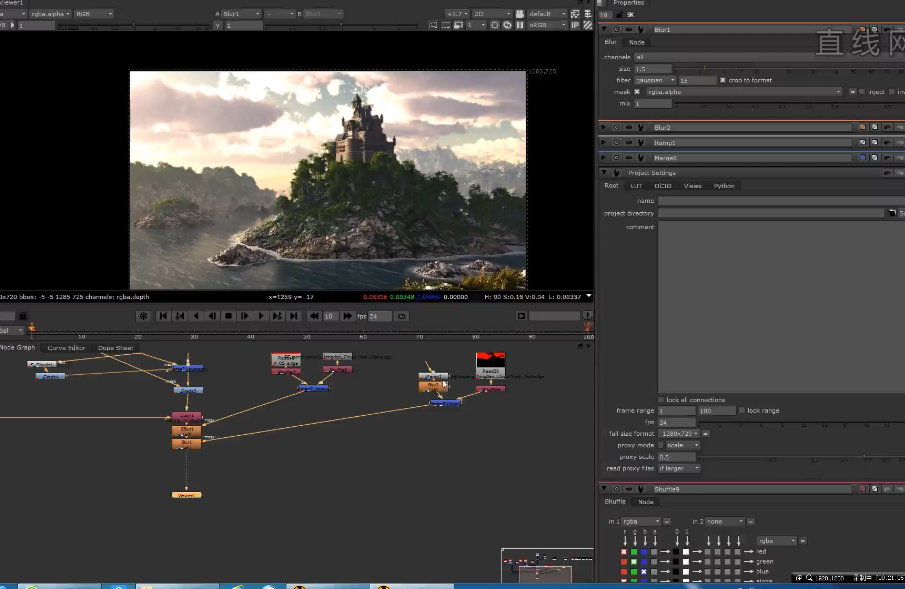This screenshot has height=589, width=905.
Task: Open the Views tab in Project Settings
Action: [693, 186]
